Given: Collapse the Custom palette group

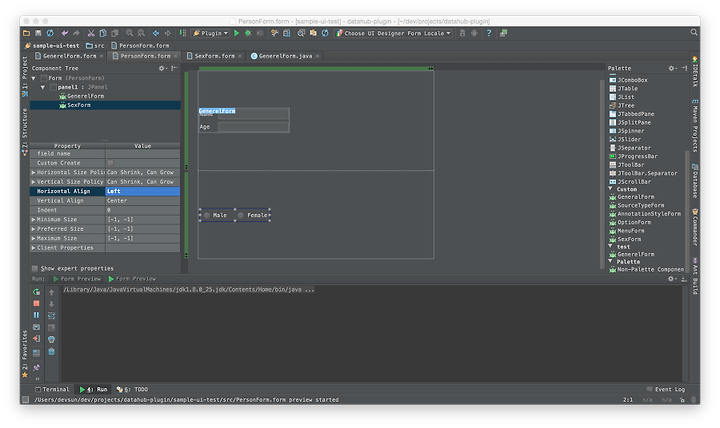Looking at the screenshot, I should [611, 189].
